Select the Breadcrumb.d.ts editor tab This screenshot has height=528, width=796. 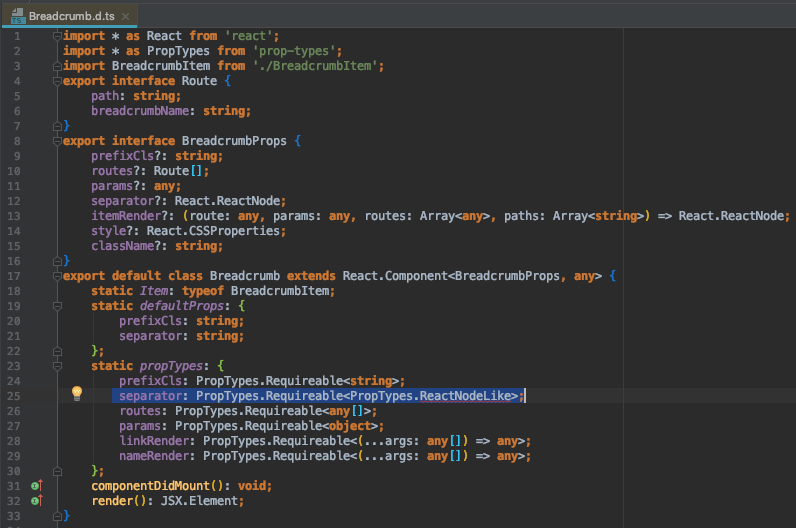coord(70,16)
